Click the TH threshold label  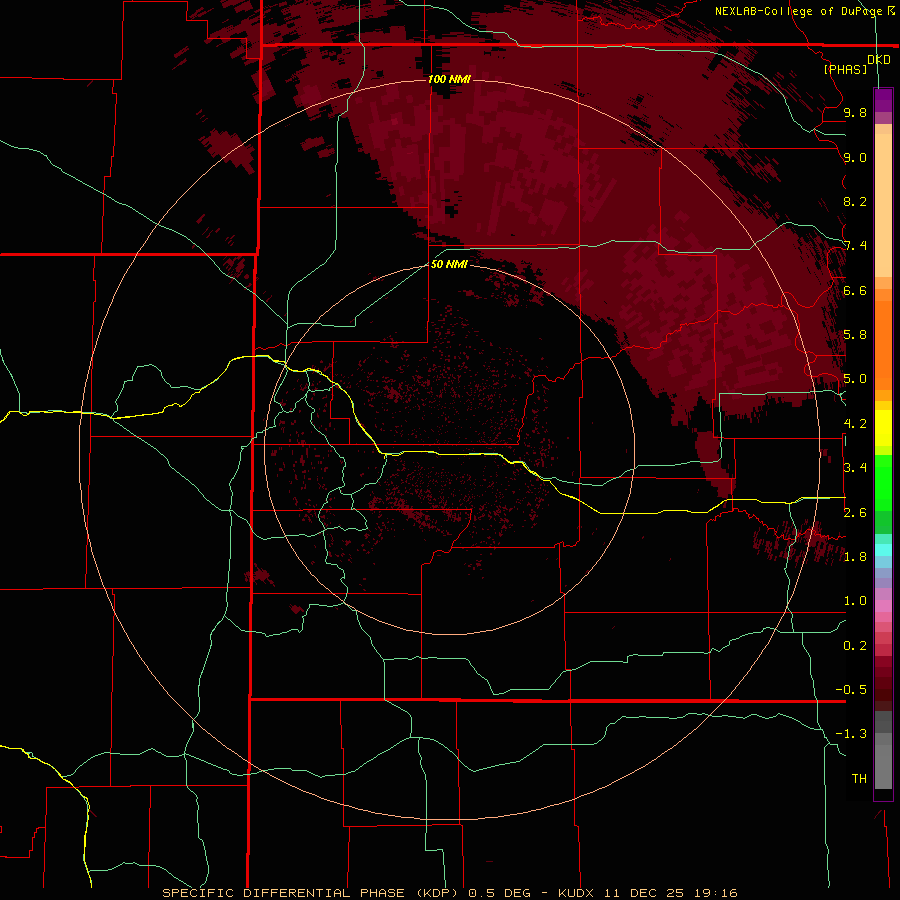(x=859, y=779)
